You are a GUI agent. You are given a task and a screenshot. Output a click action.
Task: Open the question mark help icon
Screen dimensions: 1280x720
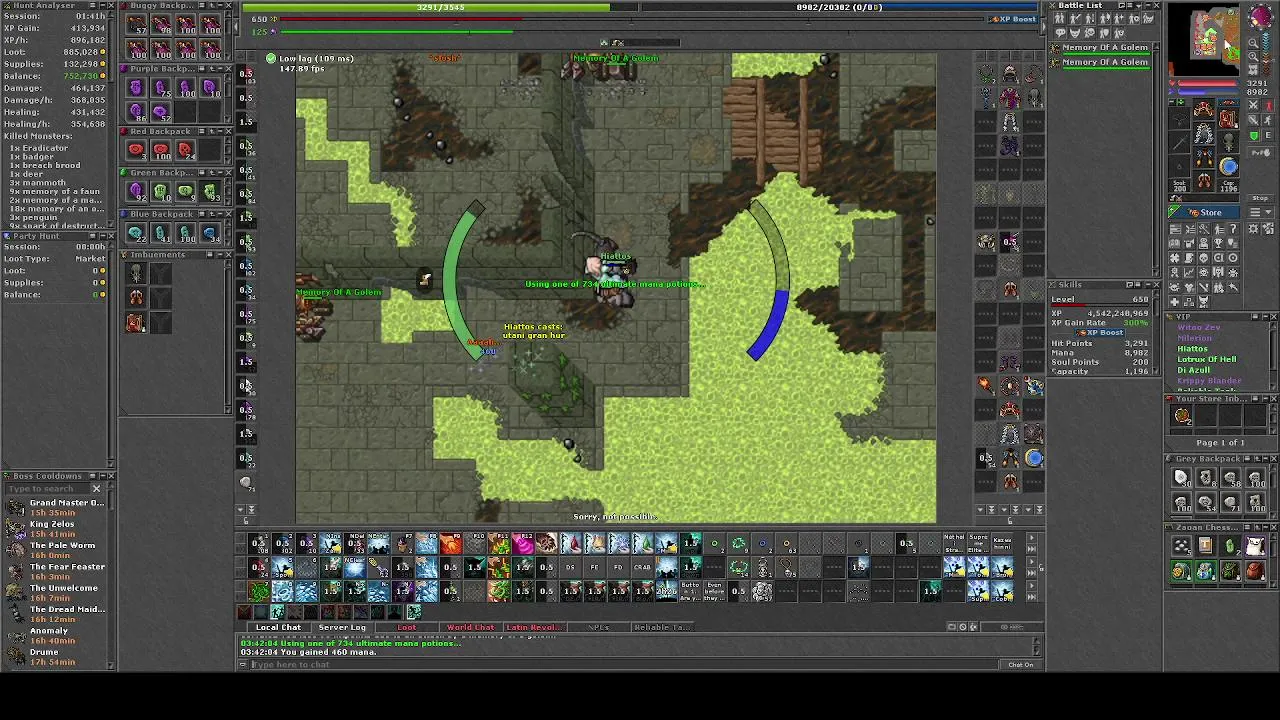click(1233, 229)
